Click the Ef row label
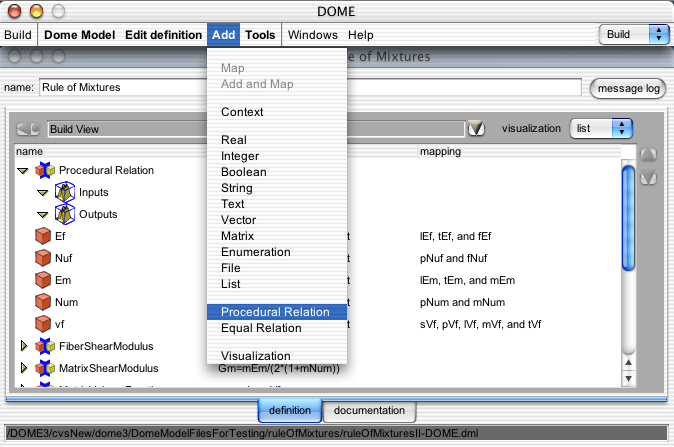The image size is (674, 447). [x=60, y=236]
